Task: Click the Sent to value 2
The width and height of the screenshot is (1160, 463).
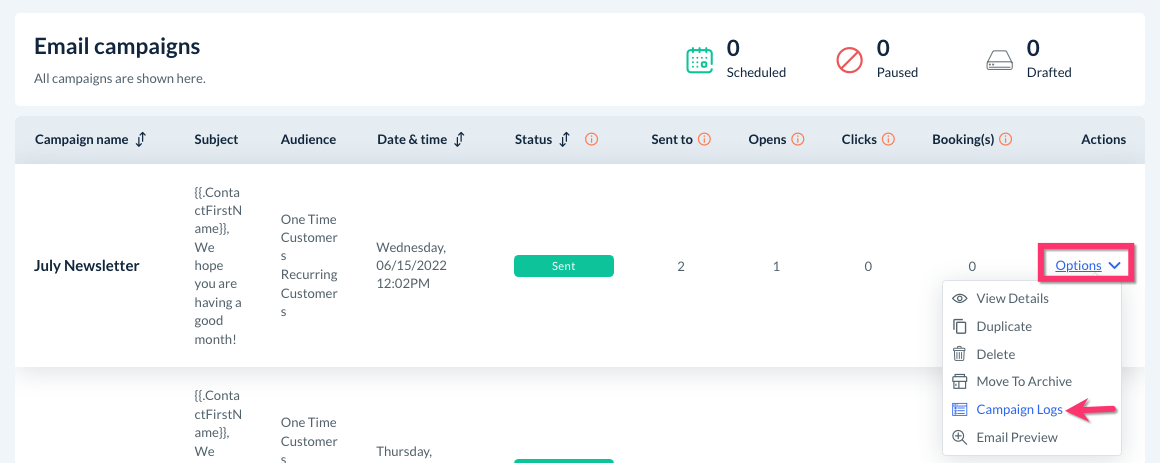Action: tap(681, 266)
